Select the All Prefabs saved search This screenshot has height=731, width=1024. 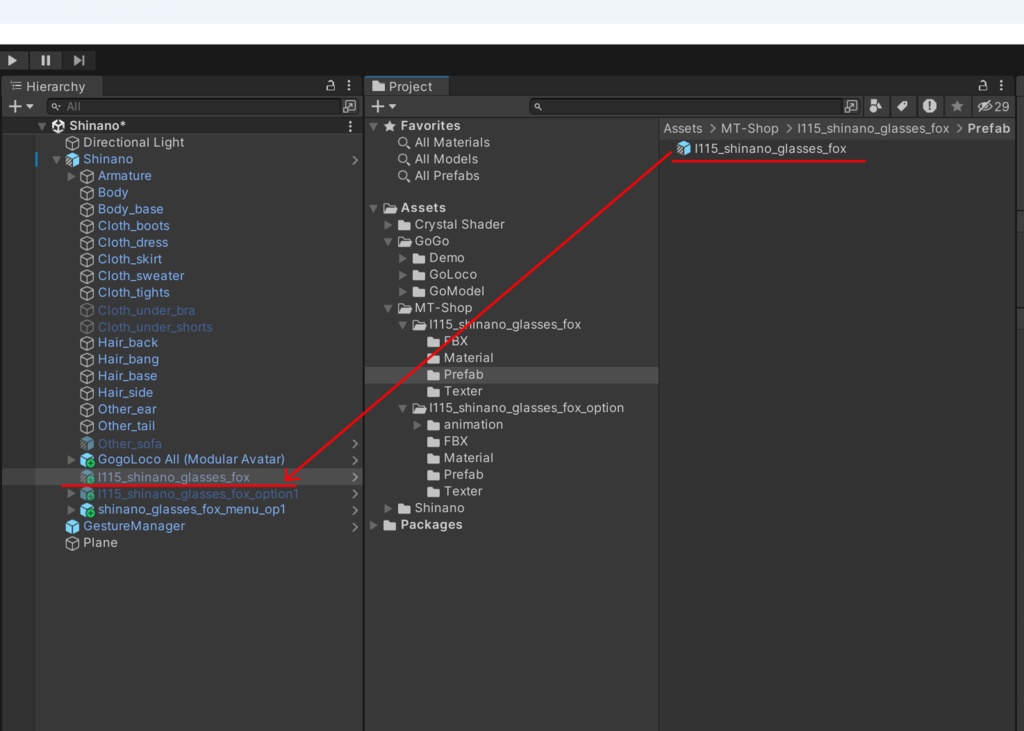point(446,176)
